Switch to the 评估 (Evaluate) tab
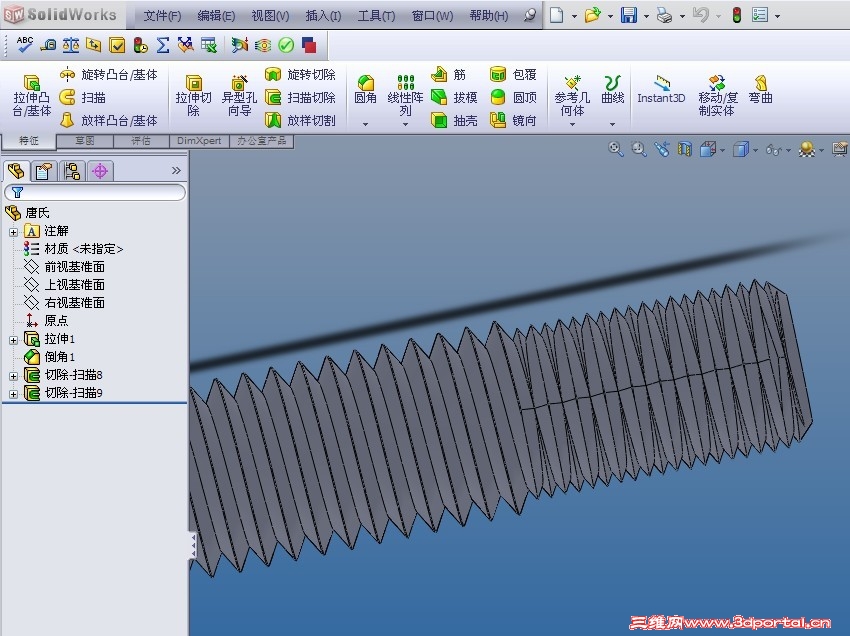 coord(141,141)
